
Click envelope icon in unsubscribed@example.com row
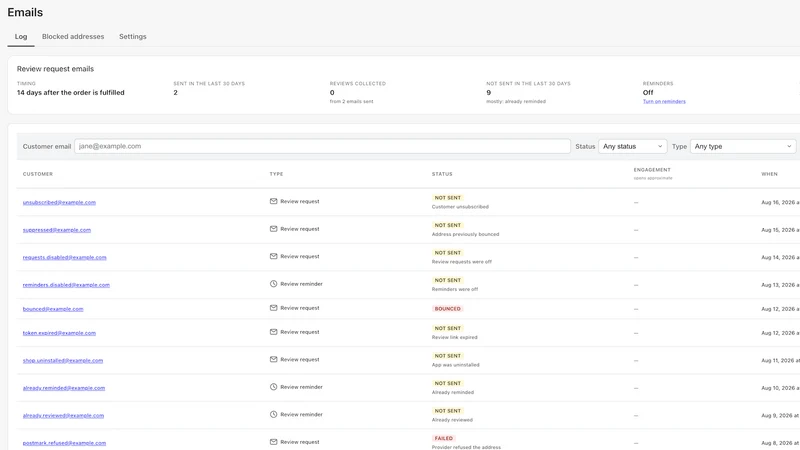pyautogui.click(x=273, y=202)
